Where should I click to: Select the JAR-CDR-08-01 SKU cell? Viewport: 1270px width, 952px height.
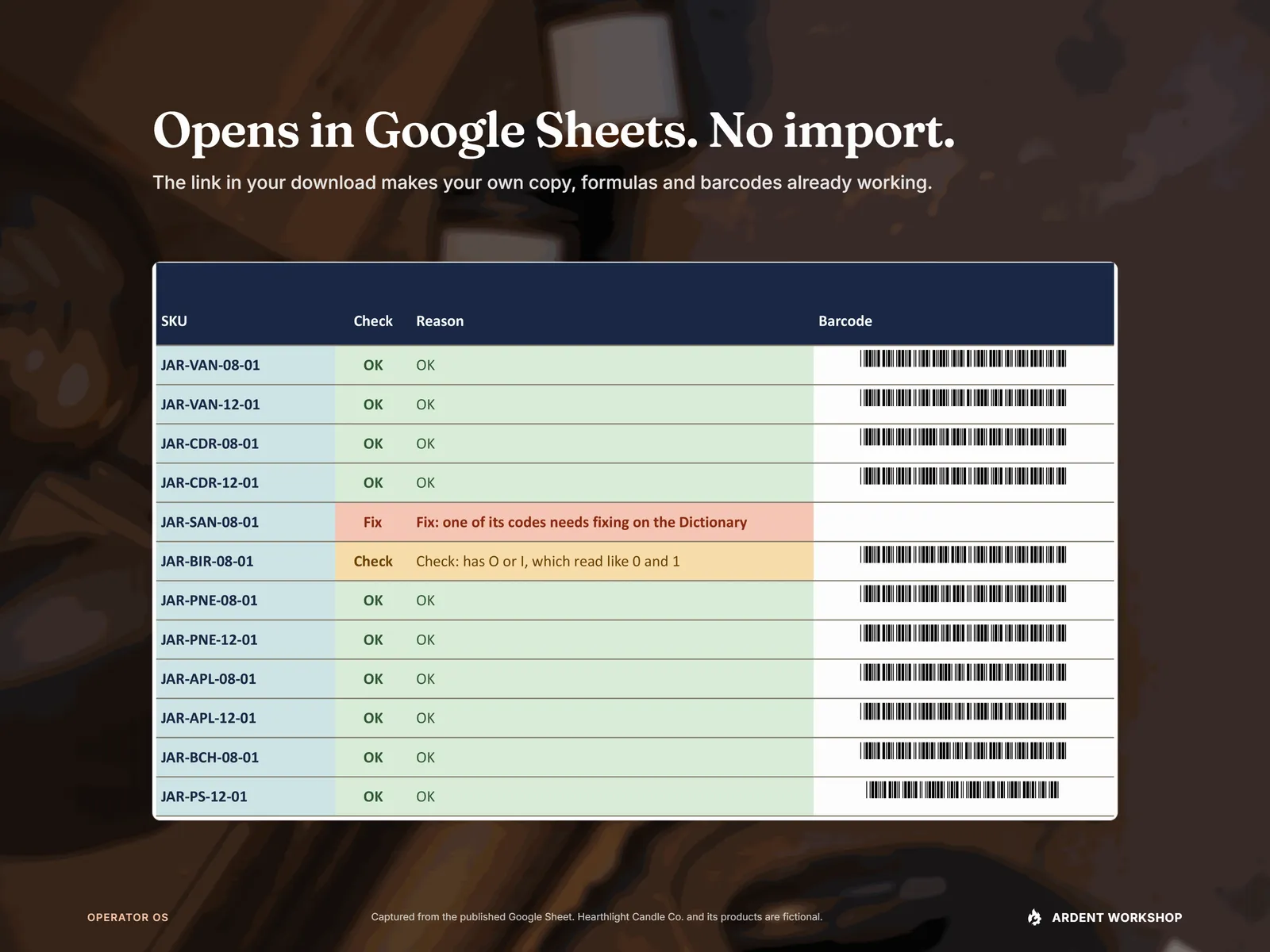coord(245,443)
